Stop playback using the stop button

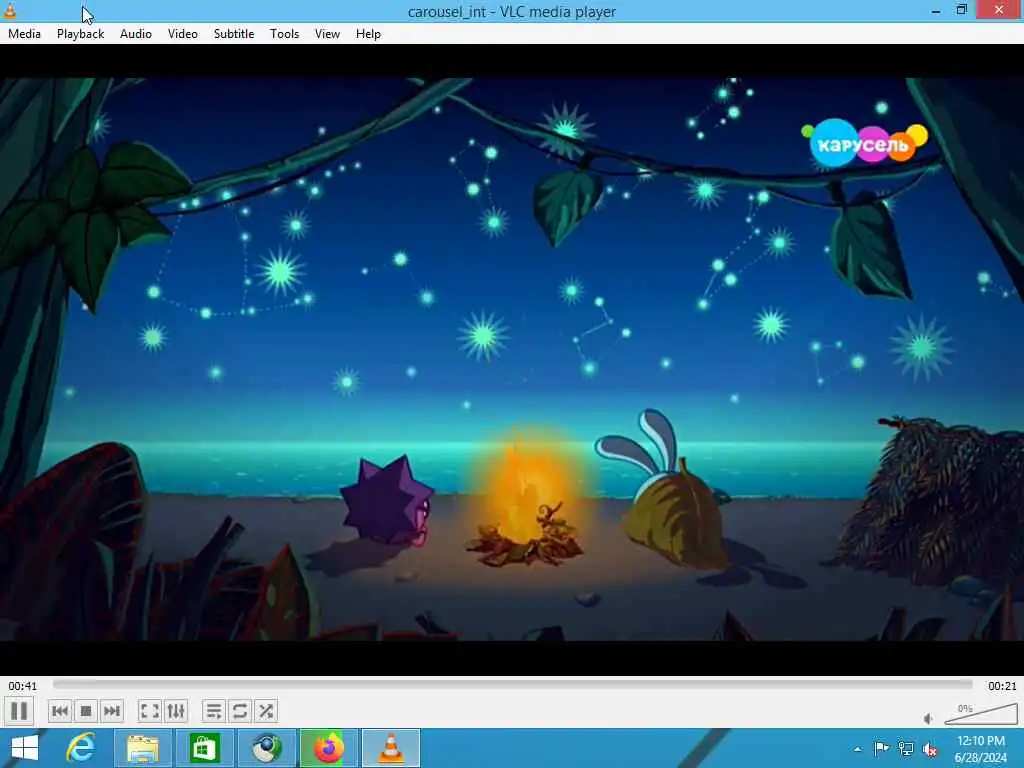pyautogui.click(x=86, y=711)
